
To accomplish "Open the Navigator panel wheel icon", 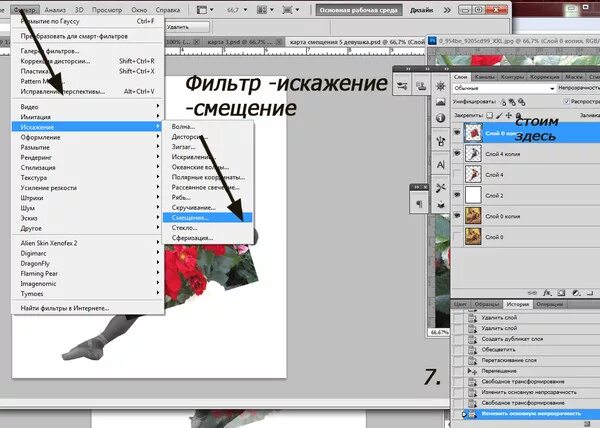I will pos(440,86).
